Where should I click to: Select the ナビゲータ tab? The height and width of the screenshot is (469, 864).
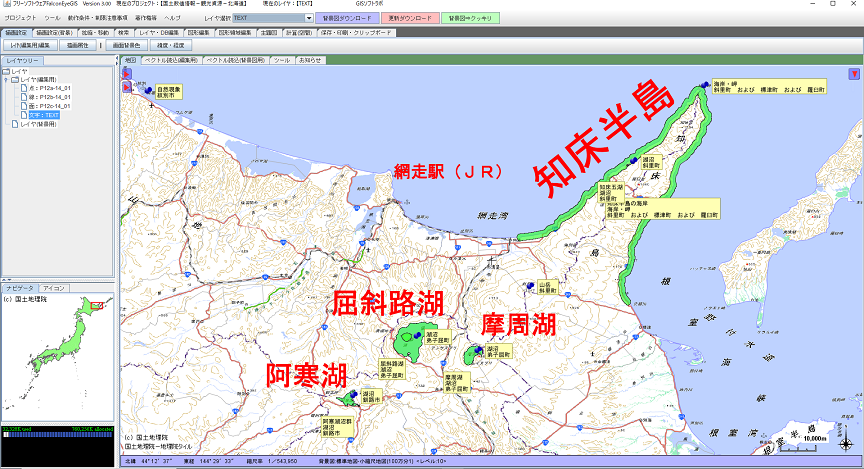tap(20, 288)
